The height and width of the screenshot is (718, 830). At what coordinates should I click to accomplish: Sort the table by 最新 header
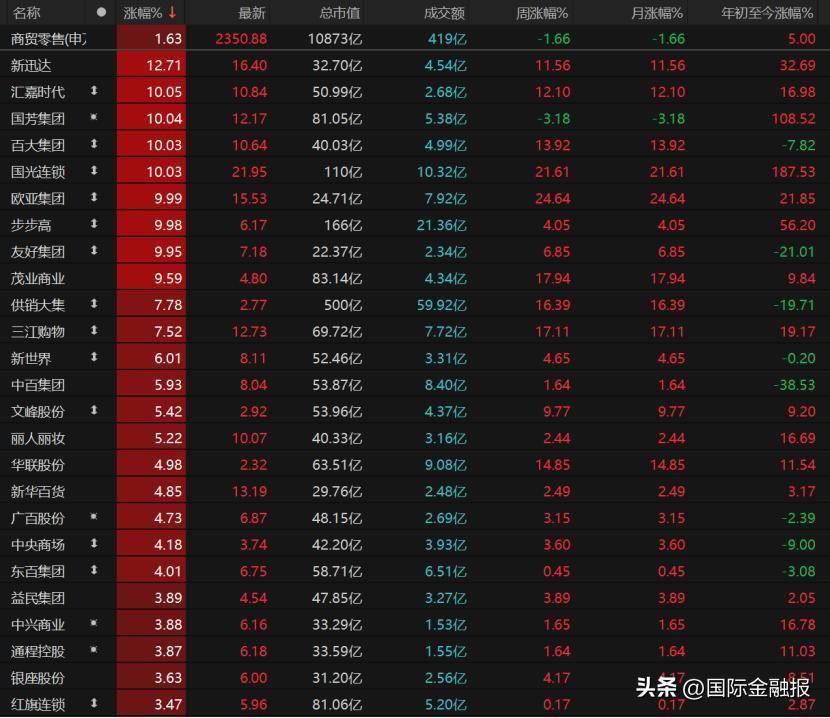[x=251, y=13]
